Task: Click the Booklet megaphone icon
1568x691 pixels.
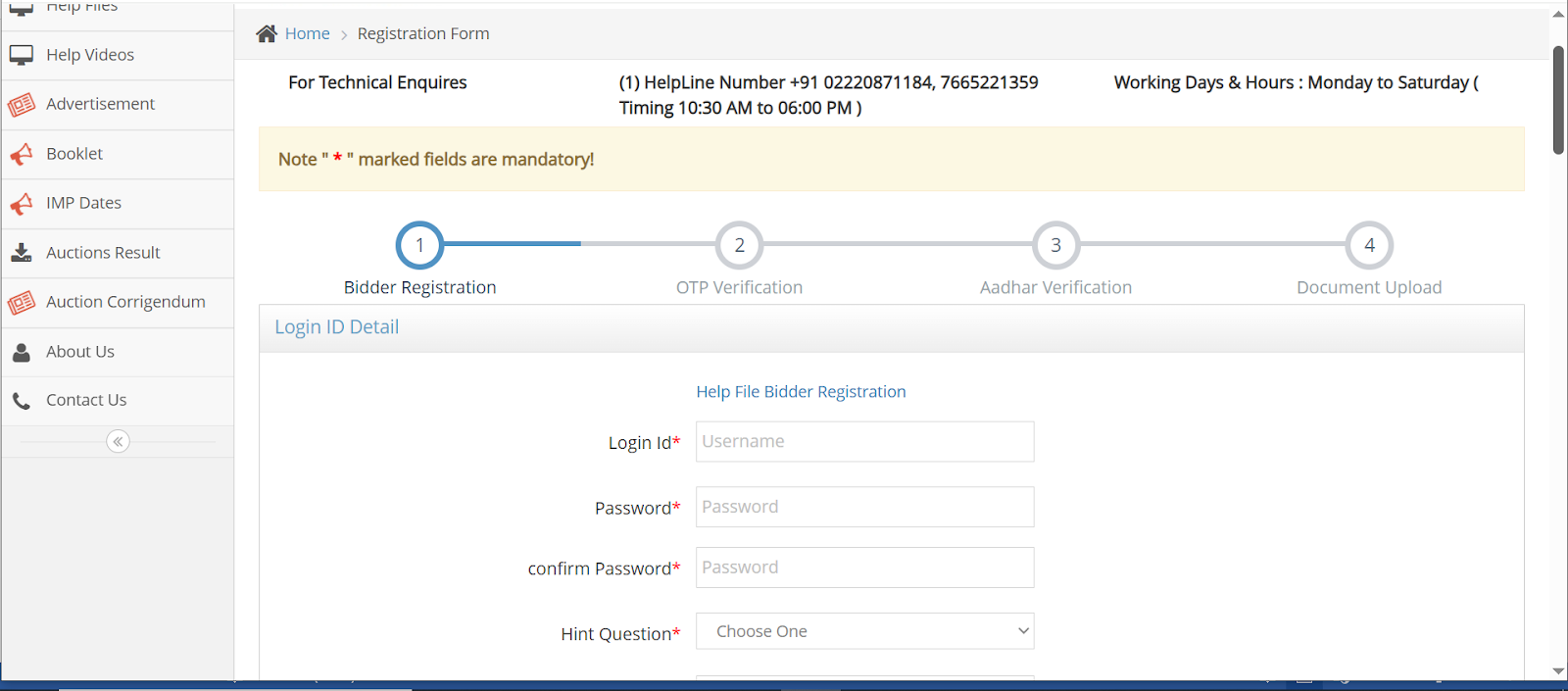Action: click(x=22, y=154)
